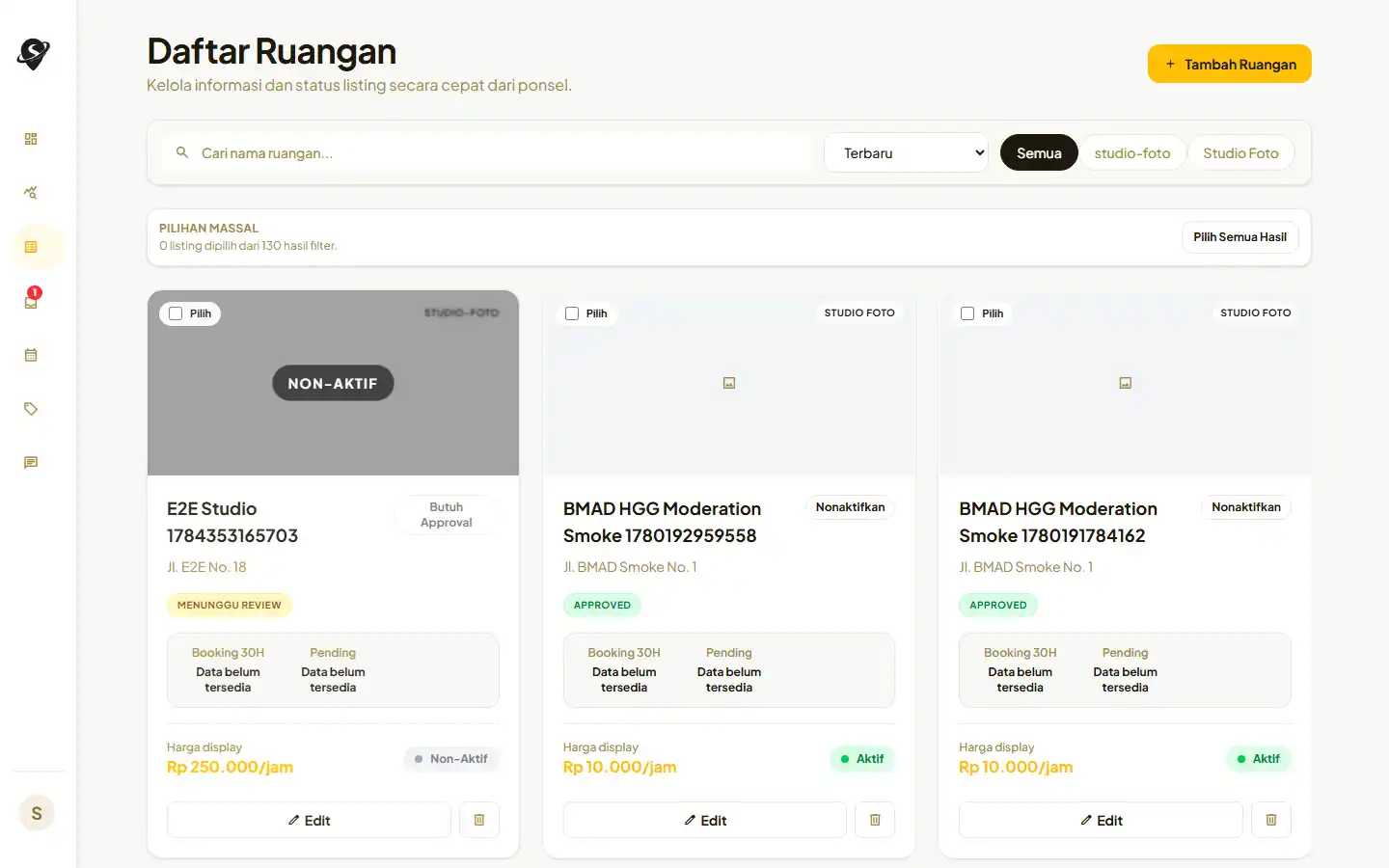Screen dimensions: 1389x868
Task: Click the planet pin logo at top of sidebar
Action: (33, 54)
